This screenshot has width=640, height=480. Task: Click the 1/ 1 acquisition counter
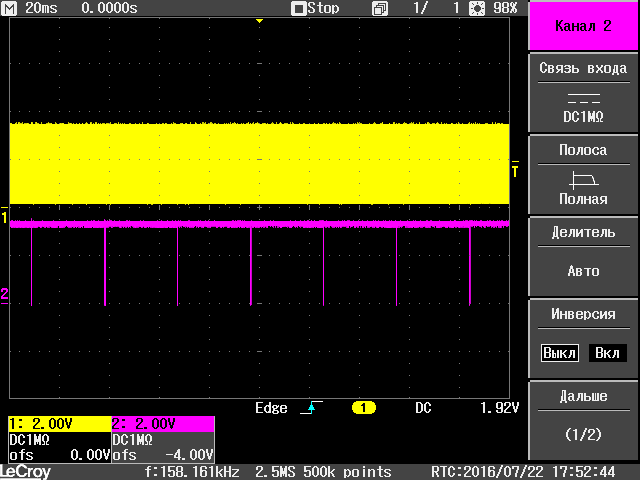[436, 8]
